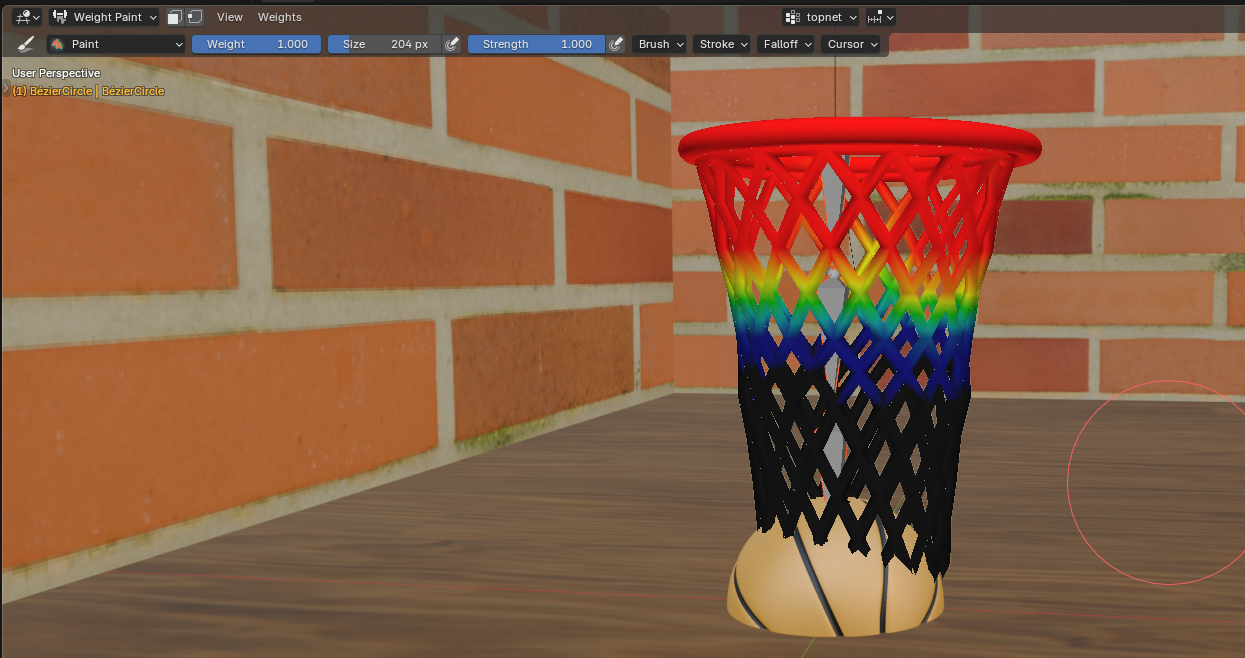The height and width of the screenshot is (658, 1245).
Task: Open the topnet vertex group selector
Action: point(821,17)
